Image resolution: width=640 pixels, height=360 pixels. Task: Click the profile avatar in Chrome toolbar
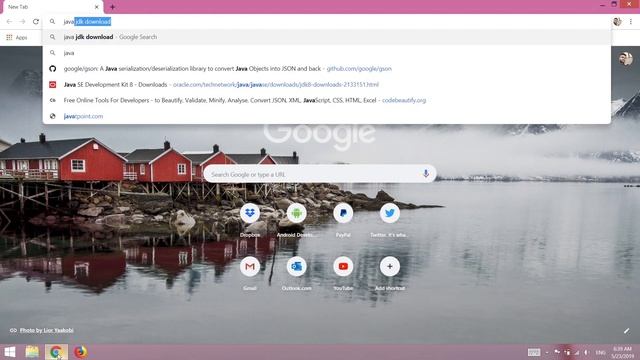point(617,22)
